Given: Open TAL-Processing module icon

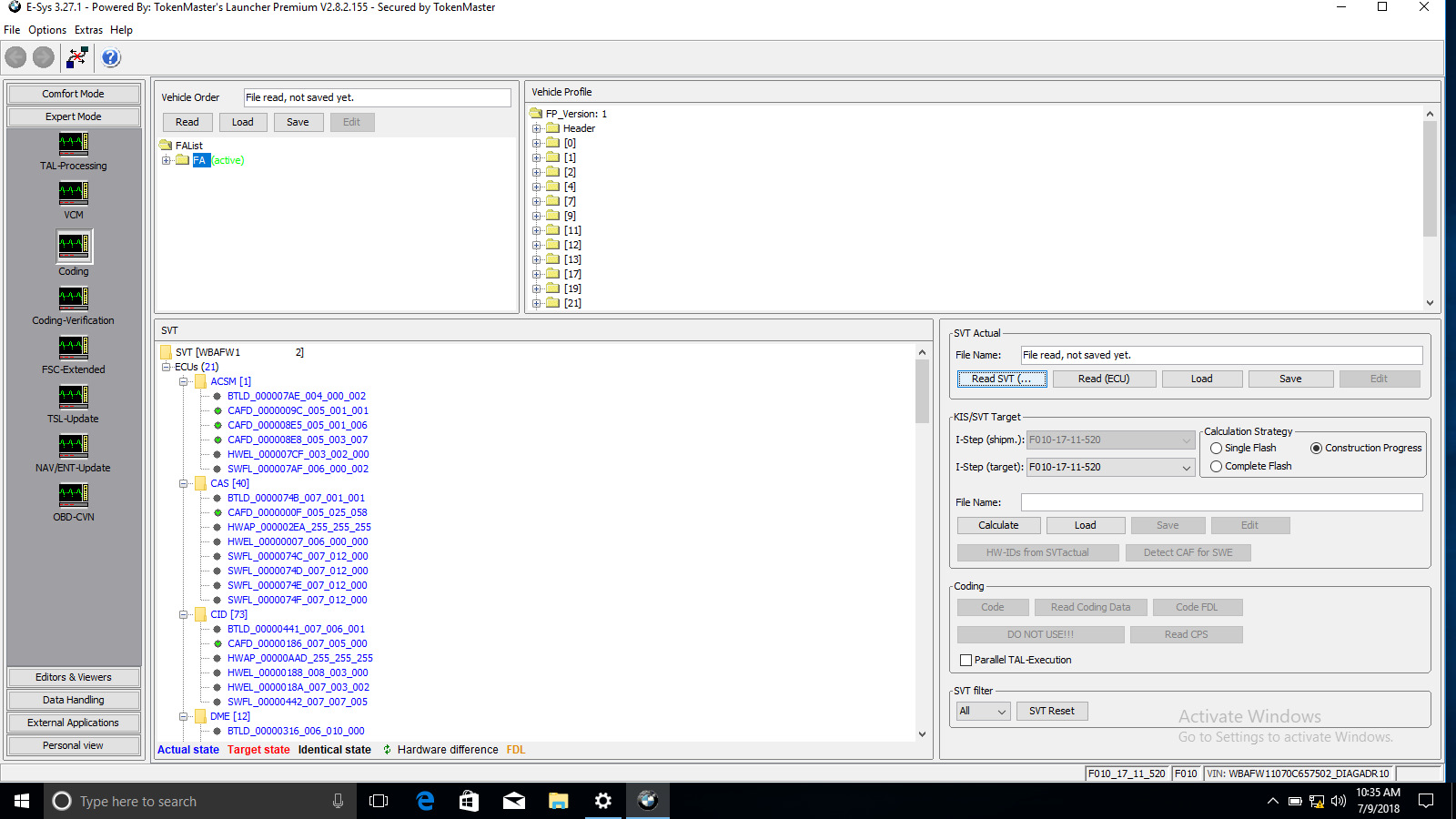Looking at the screenshot, I should 74,144.
